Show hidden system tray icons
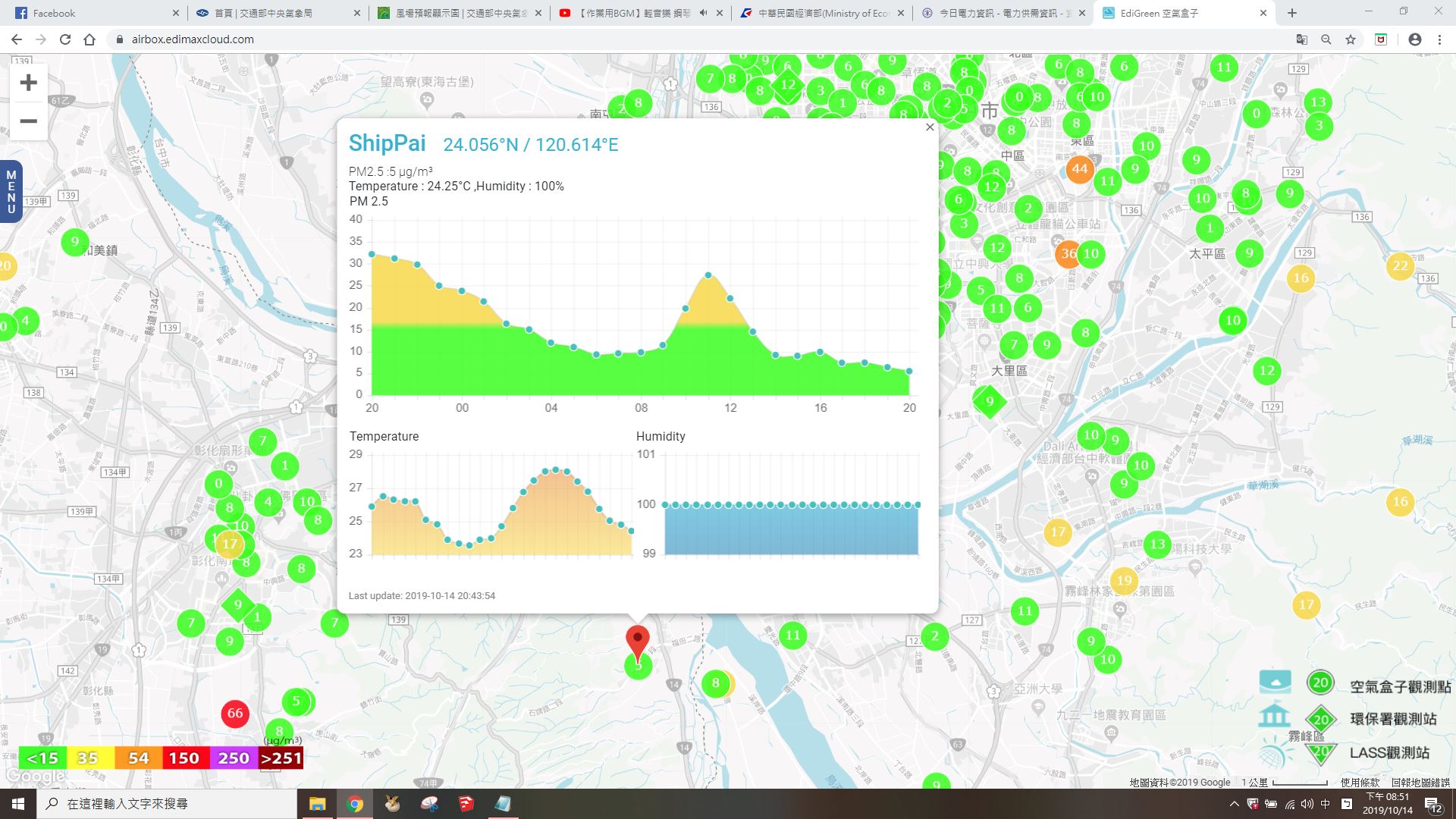1456x819 pixels. coord(1234,804)
